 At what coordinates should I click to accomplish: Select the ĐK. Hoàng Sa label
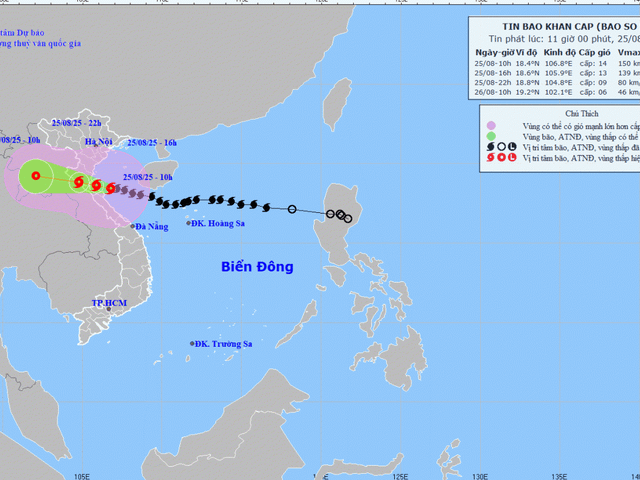[x=217, y=223]
